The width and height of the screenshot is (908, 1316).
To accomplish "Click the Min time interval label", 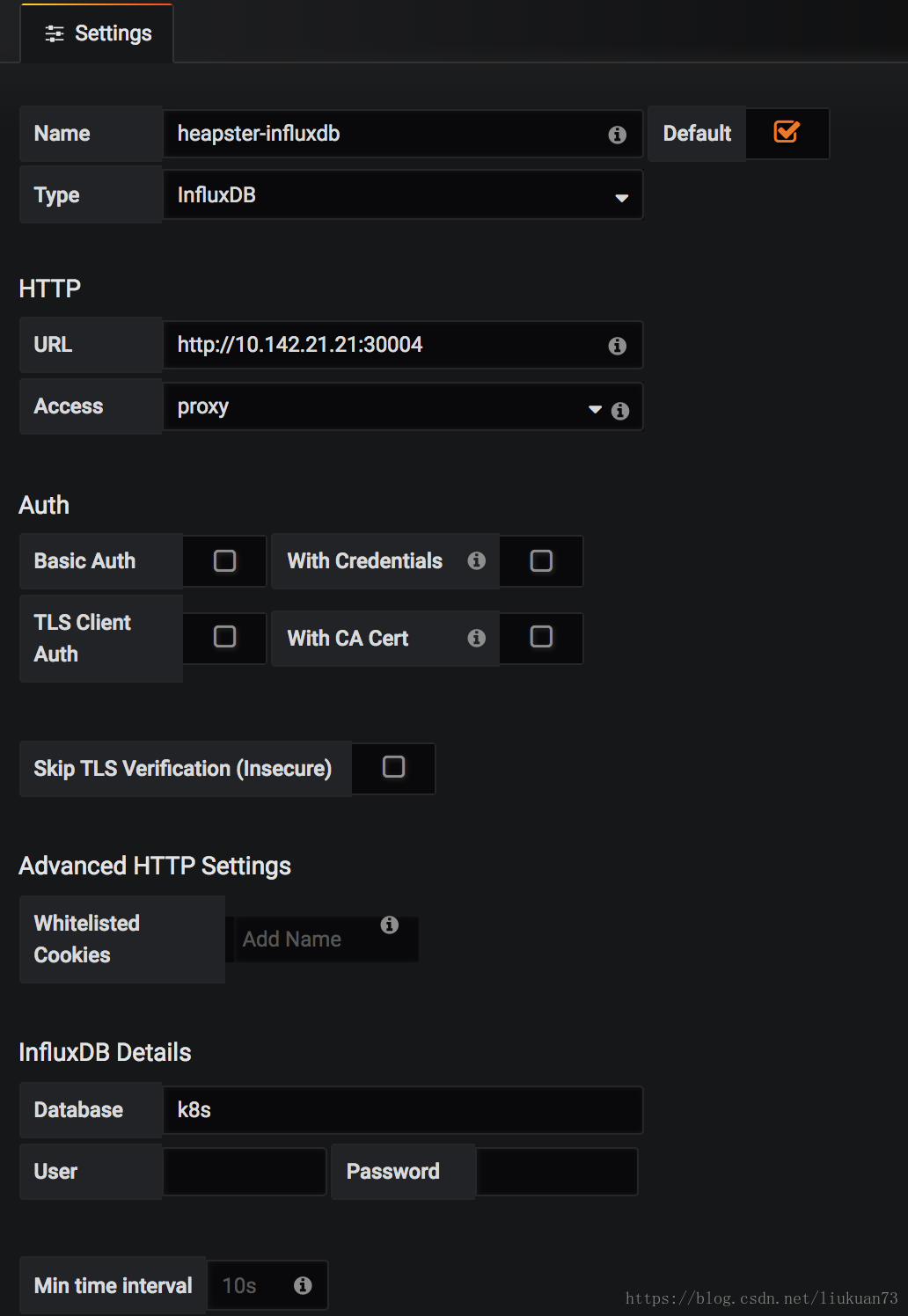I will [113, 1286].
